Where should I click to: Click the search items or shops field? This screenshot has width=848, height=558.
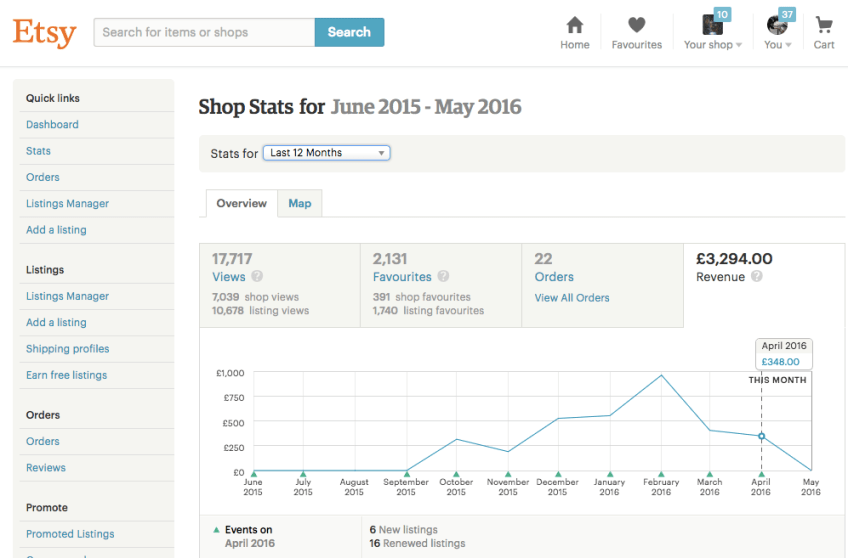point(204,32)
